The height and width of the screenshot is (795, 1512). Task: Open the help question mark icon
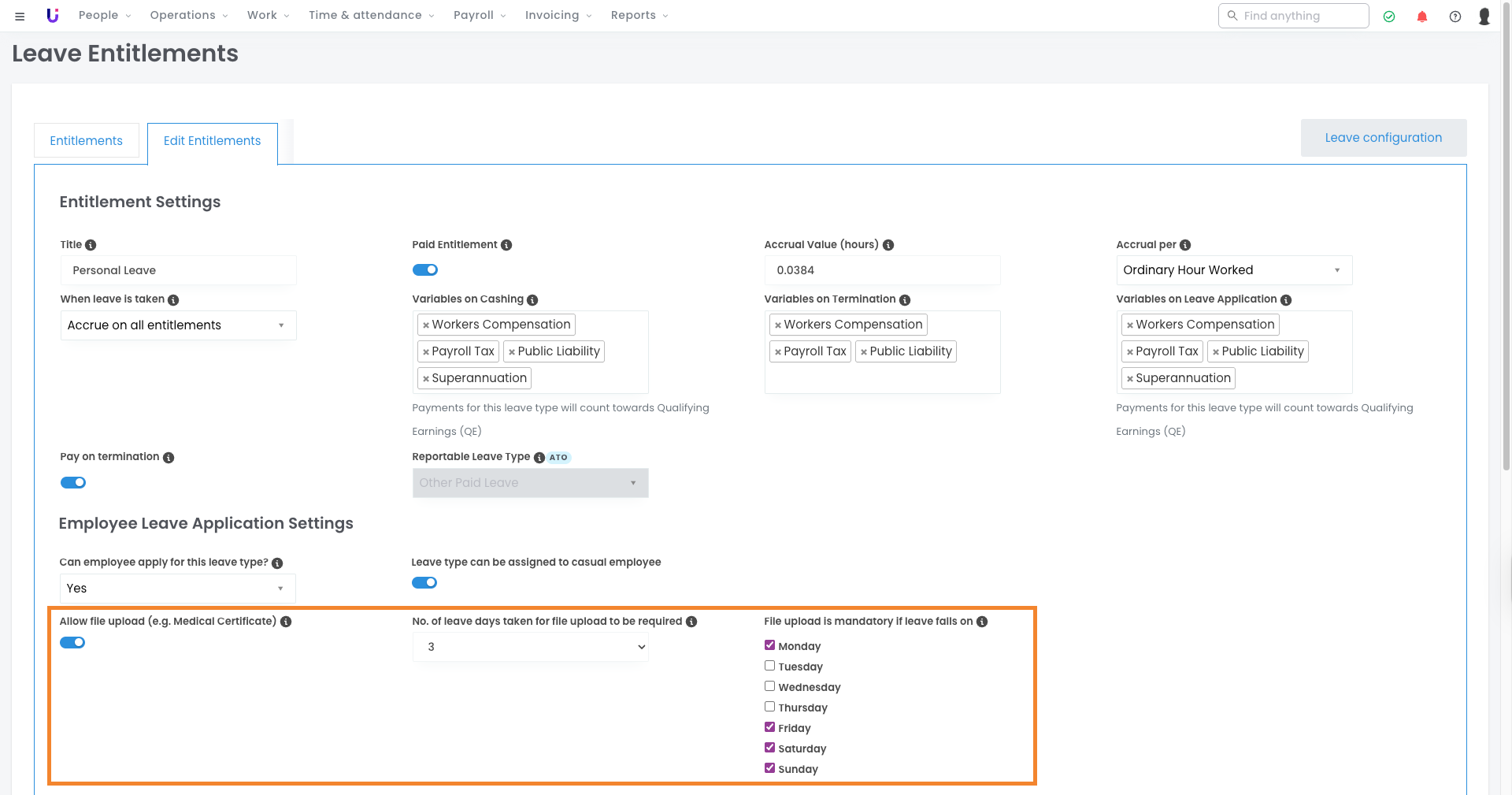click(x=1455, y=17)
